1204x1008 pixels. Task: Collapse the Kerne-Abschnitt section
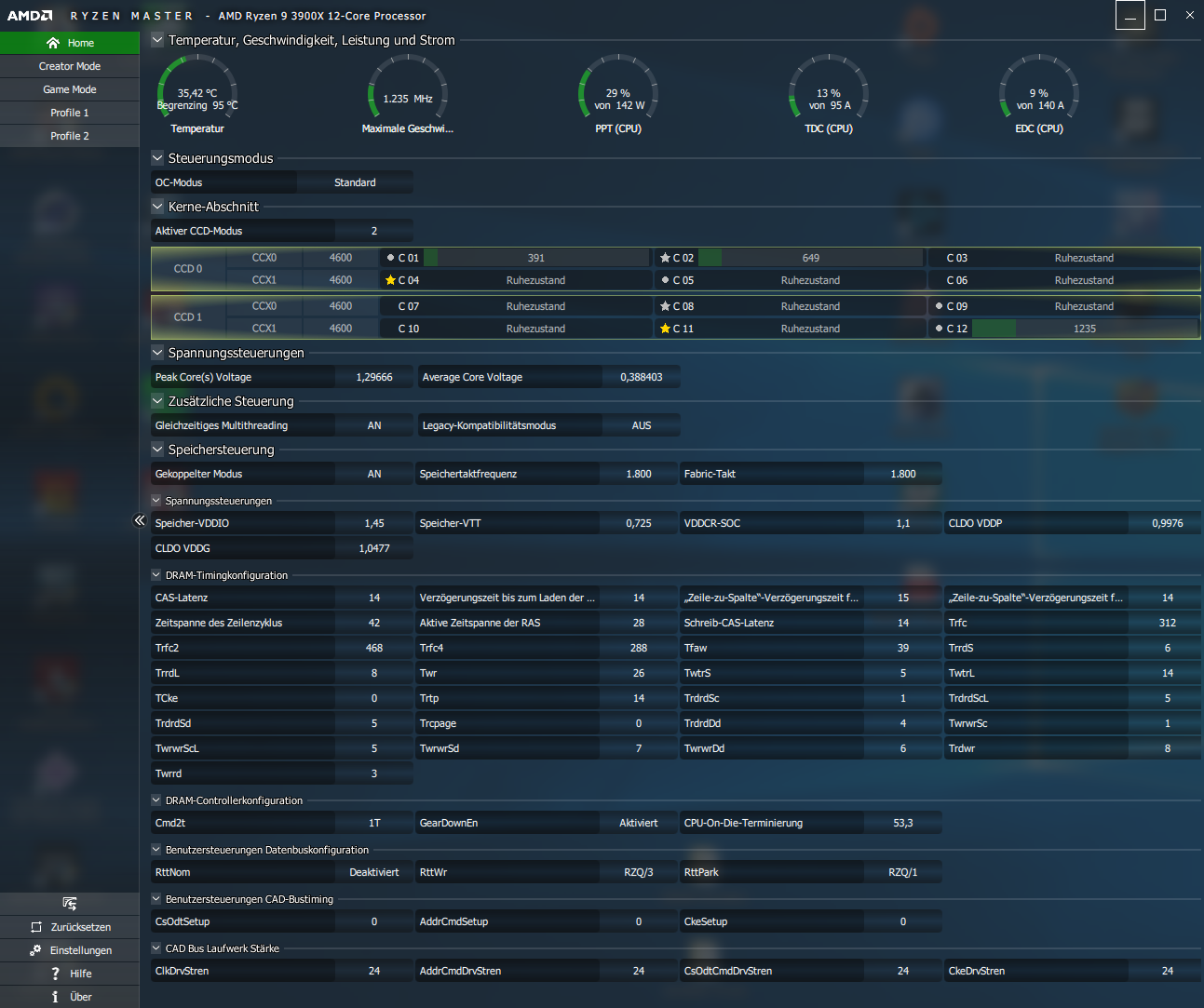(157, 207)
